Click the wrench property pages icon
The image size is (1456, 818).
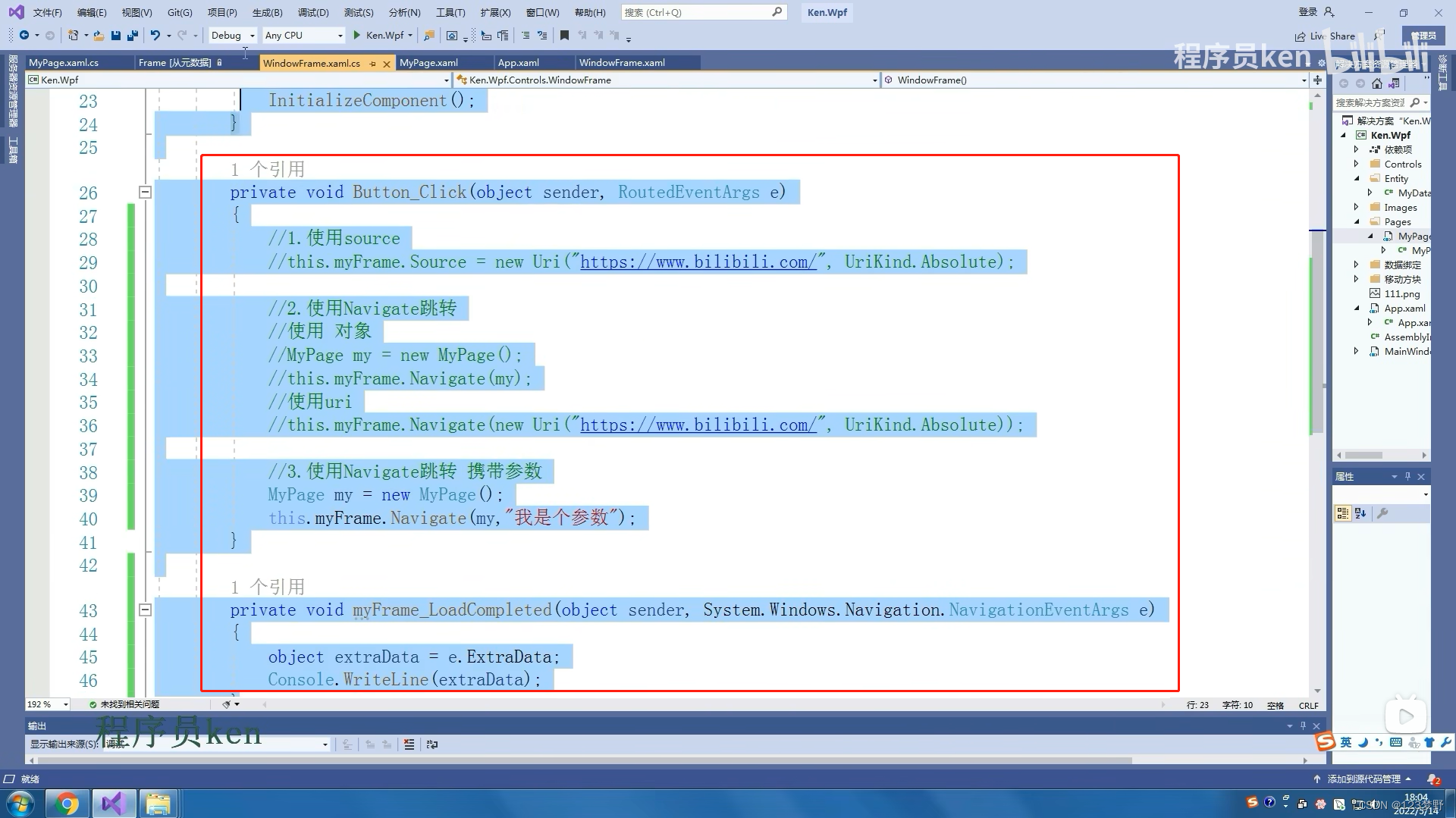(x=1382, y=513)
